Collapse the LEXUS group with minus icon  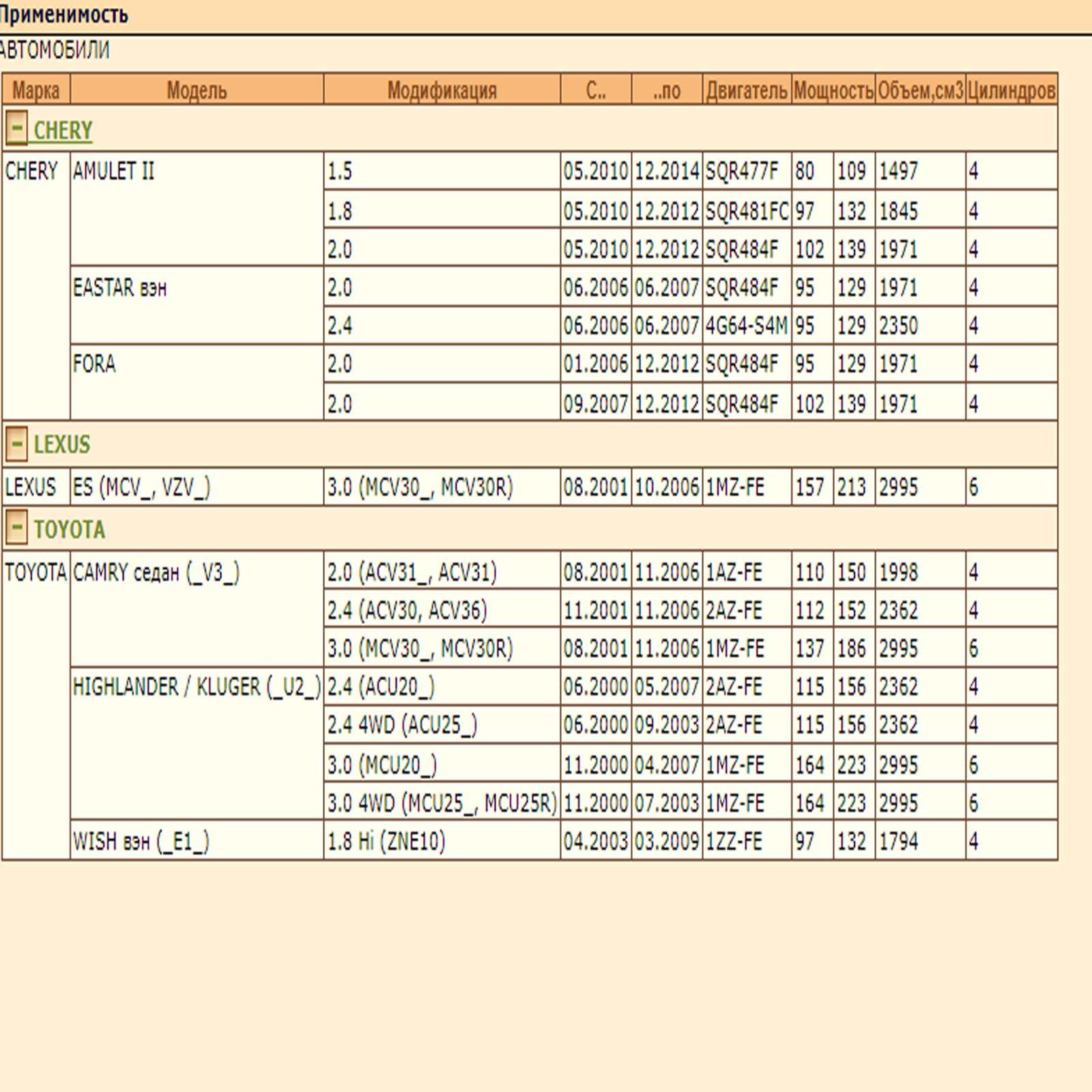click(x=17, y=444)
